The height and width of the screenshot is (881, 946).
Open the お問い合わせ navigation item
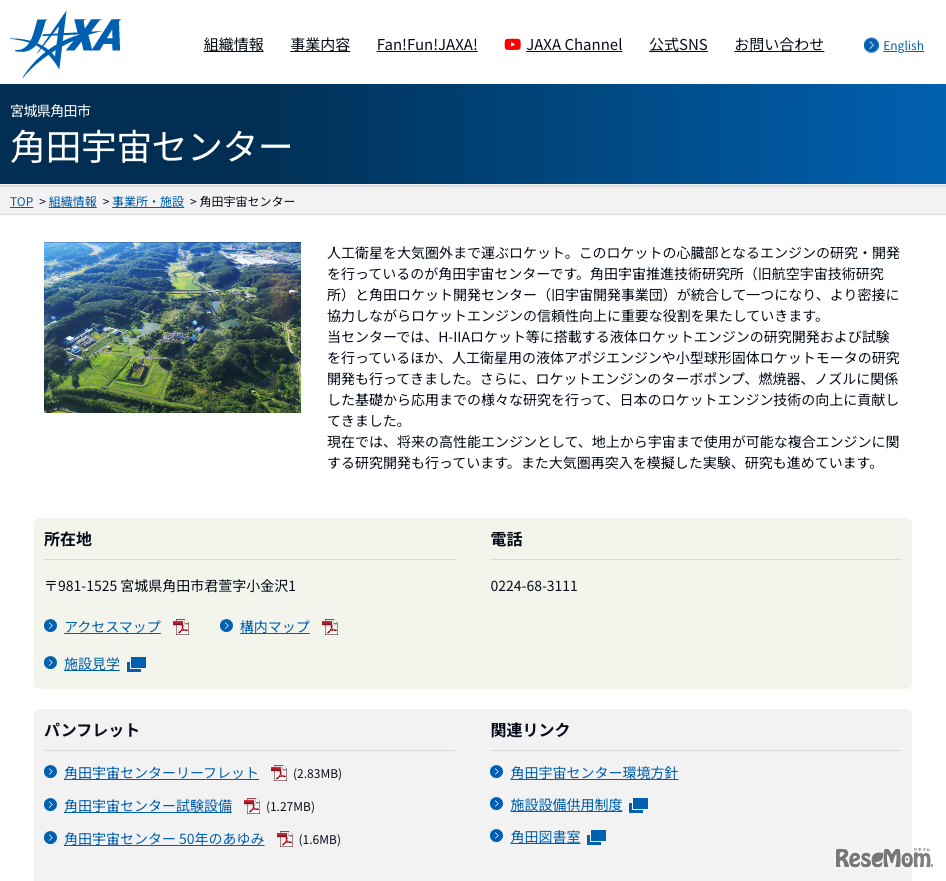[x=779, y=45]
